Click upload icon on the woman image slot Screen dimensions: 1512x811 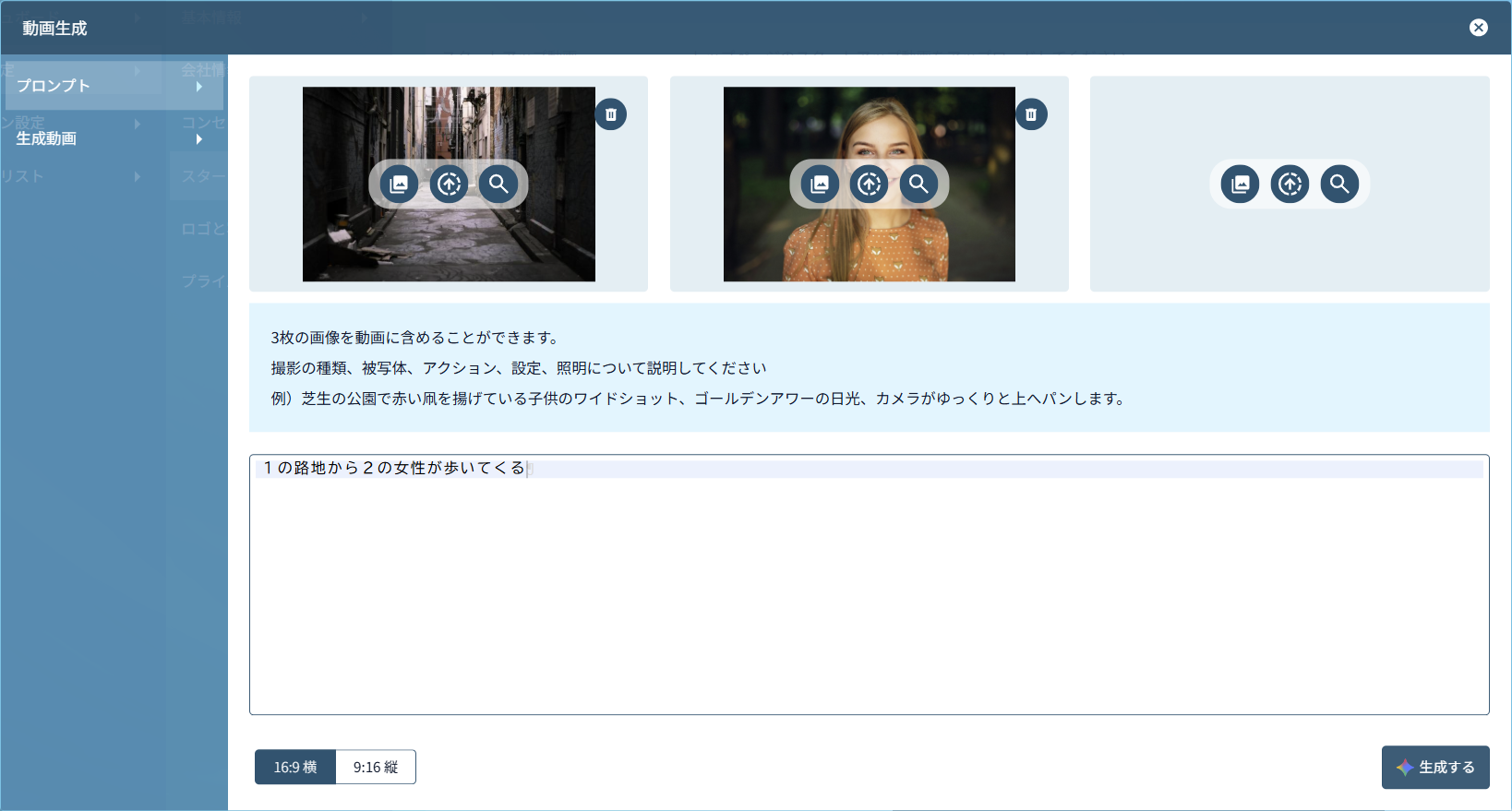coord(870,184)
